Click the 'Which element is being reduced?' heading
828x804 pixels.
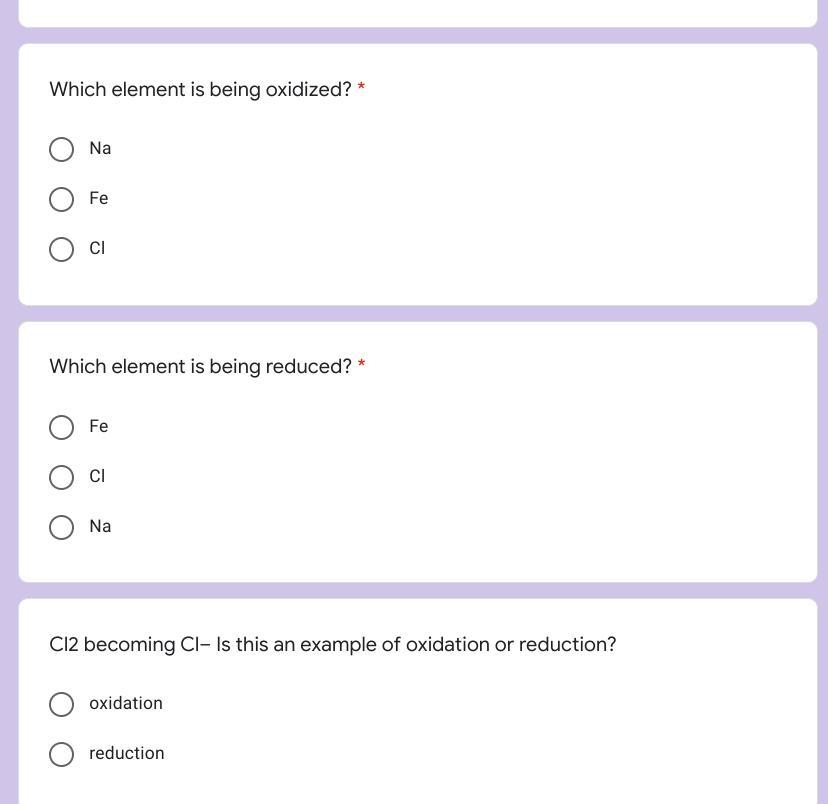coord(200,367)
